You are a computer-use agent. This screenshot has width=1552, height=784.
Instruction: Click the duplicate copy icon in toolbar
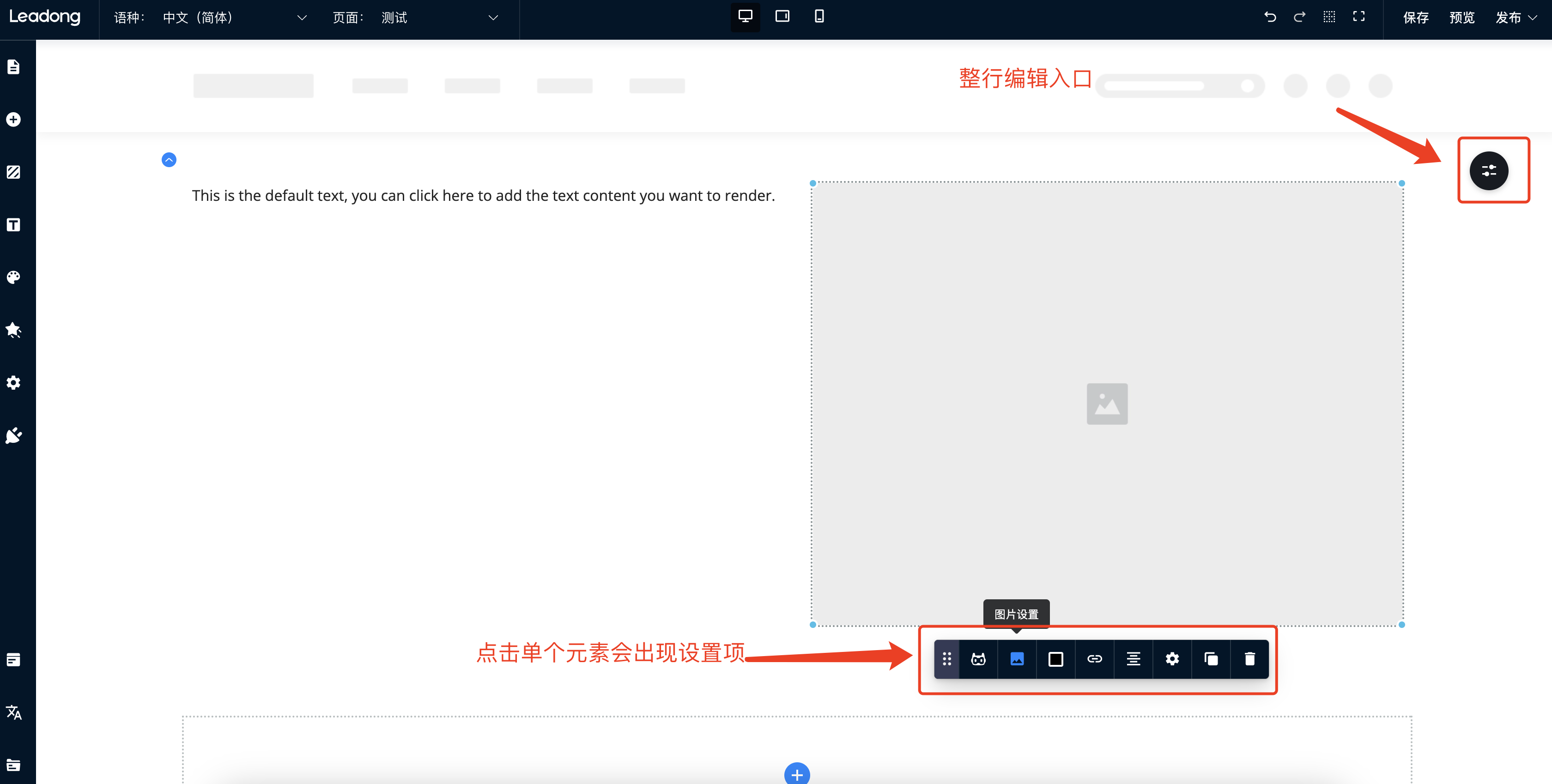click(1210, 659)
